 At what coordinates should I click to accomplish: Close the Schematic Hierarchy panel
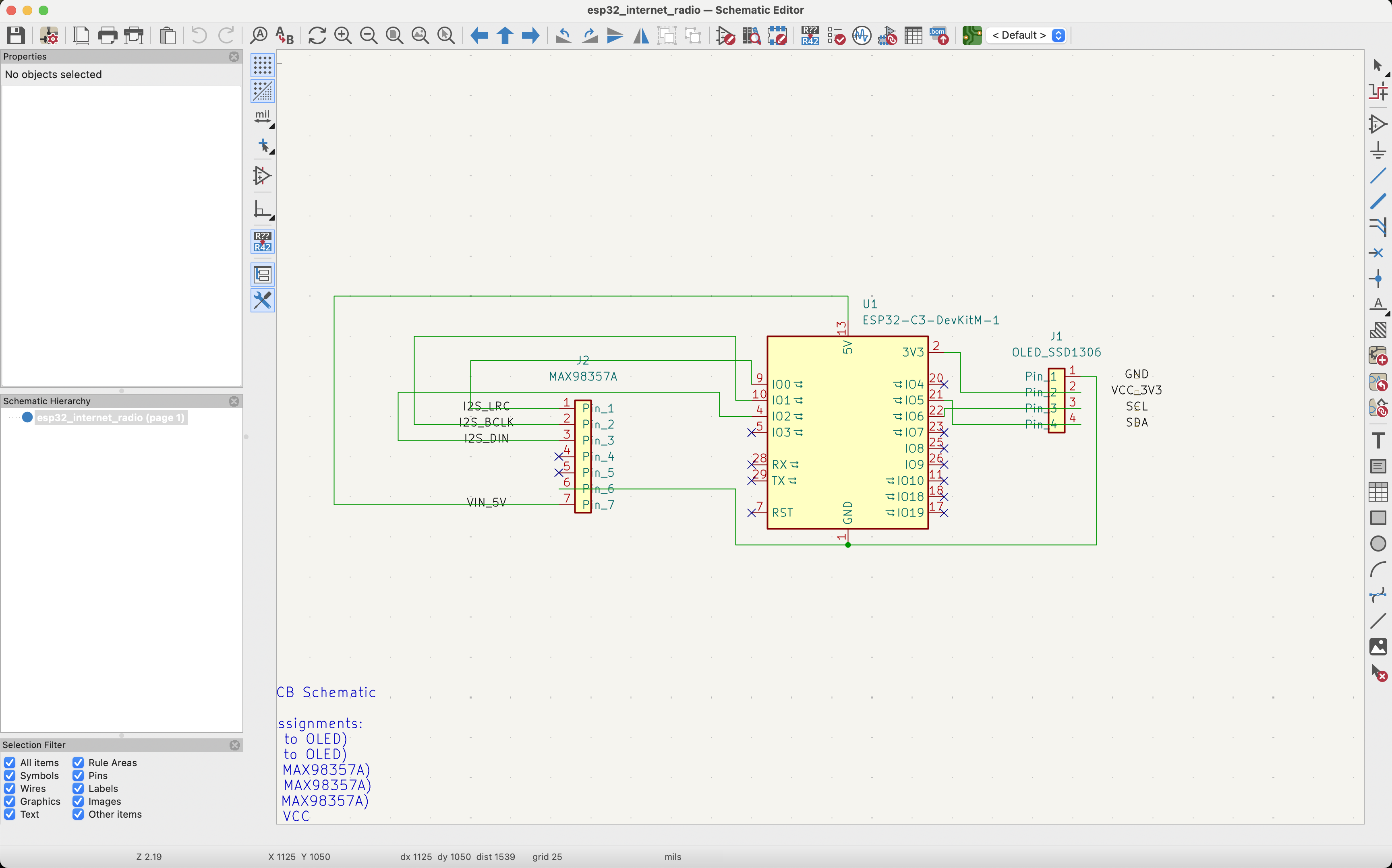[x=234, y=401]
